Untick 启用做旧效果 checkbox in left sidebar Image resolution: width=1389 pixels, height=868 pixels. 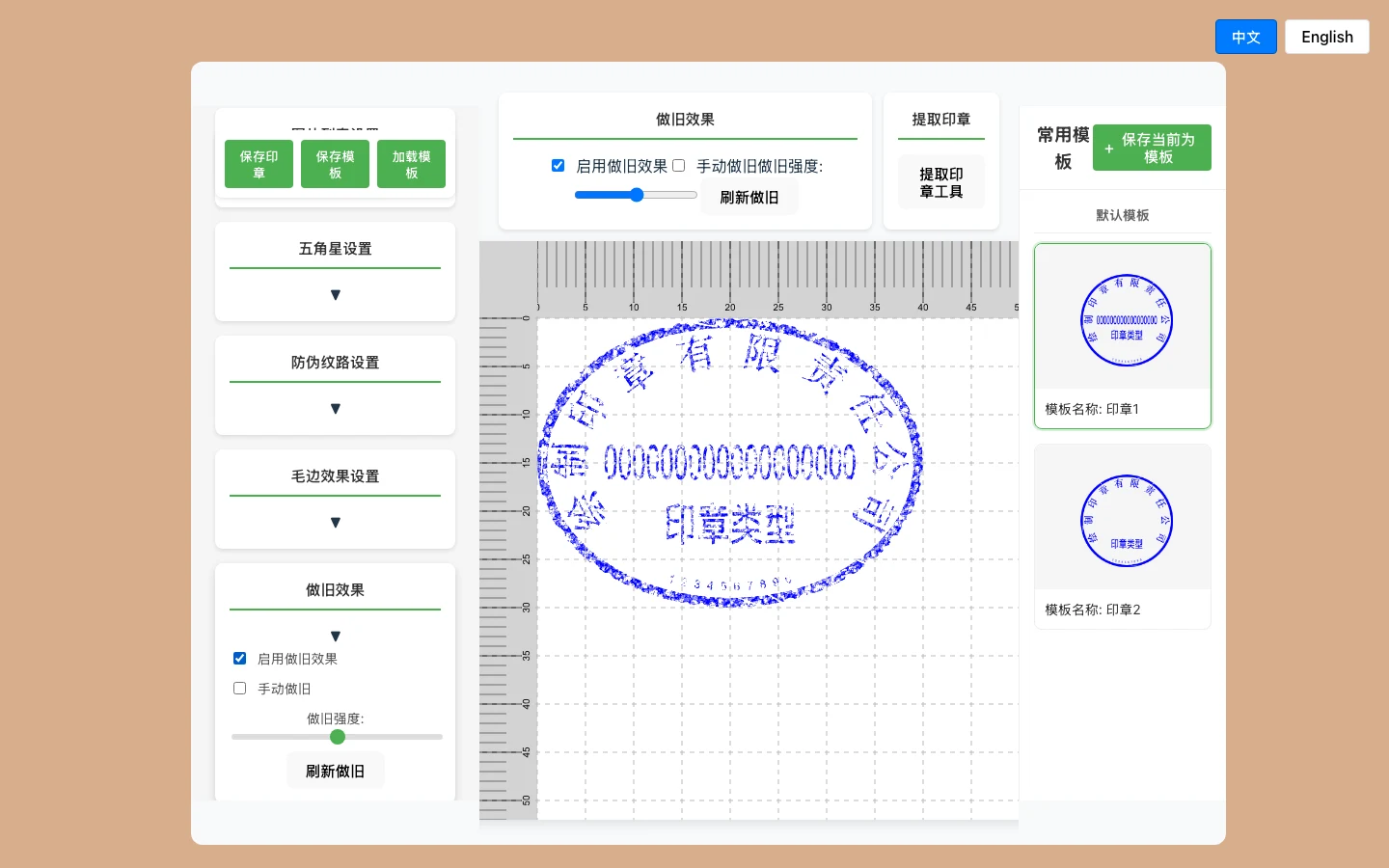[x=239, y=659]
